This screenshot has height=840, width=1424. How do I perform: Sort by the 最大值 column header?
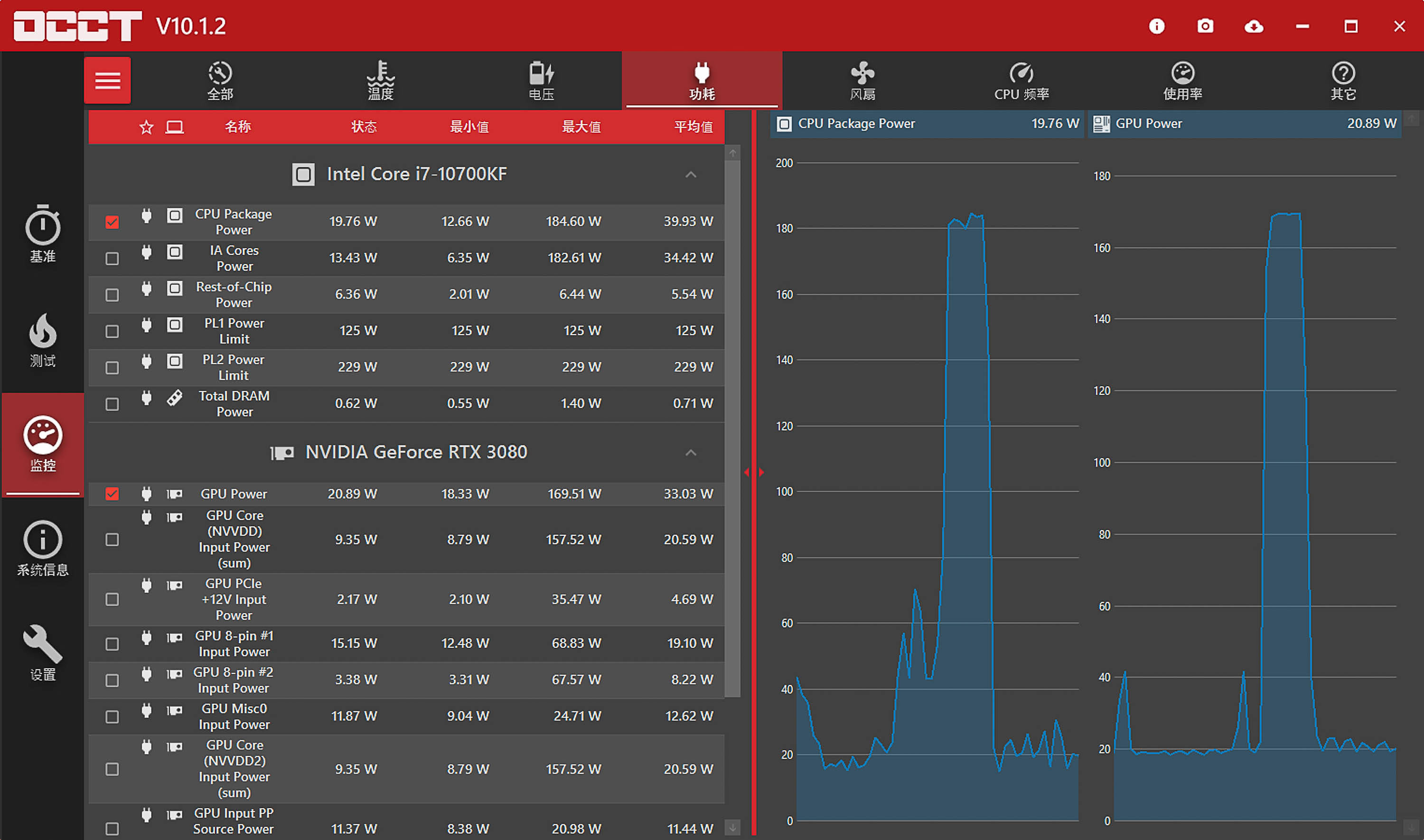tap(581, 127)
